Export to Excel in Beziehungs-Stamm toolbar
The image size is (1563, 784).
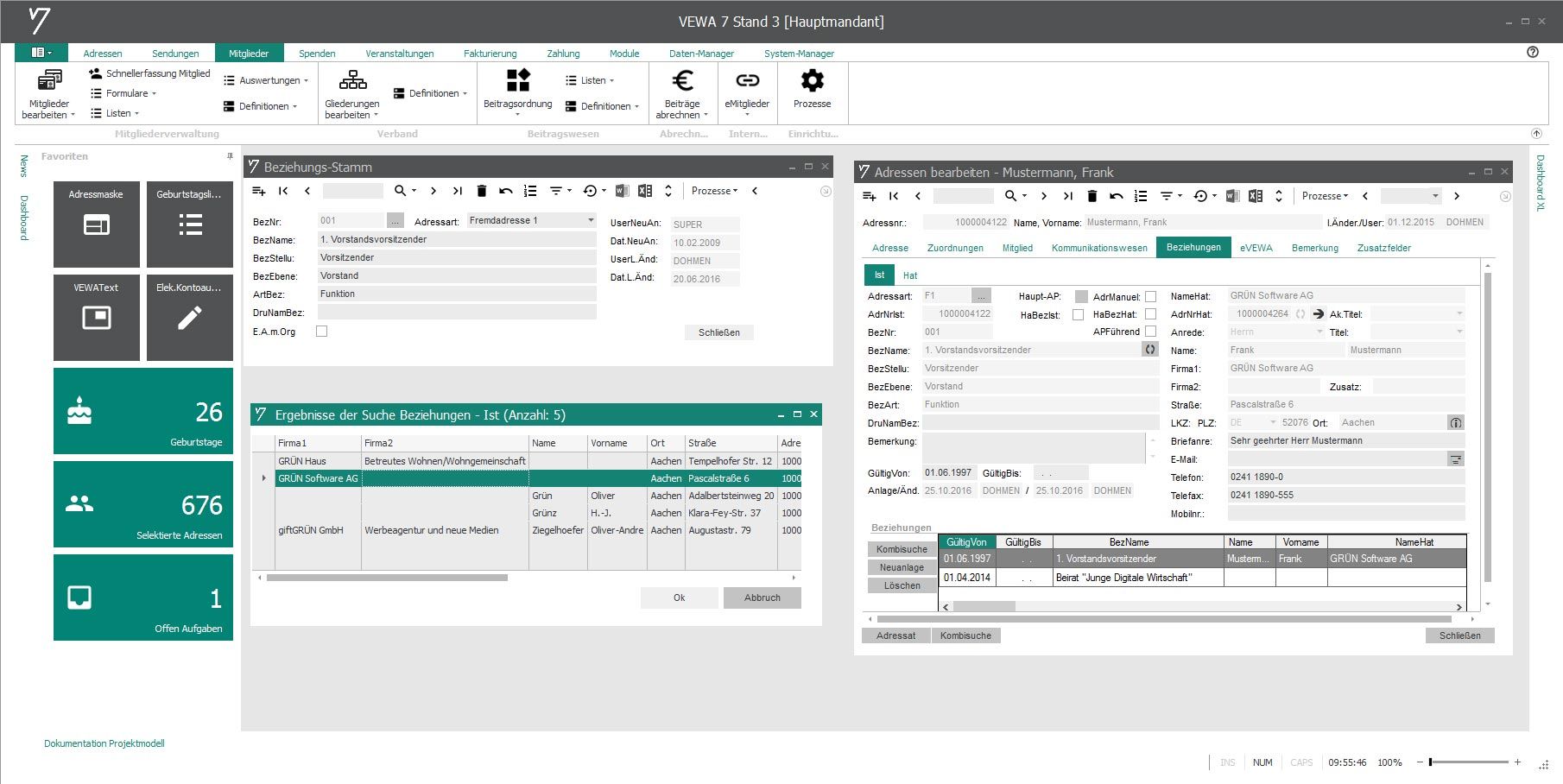tap(645, 191)
